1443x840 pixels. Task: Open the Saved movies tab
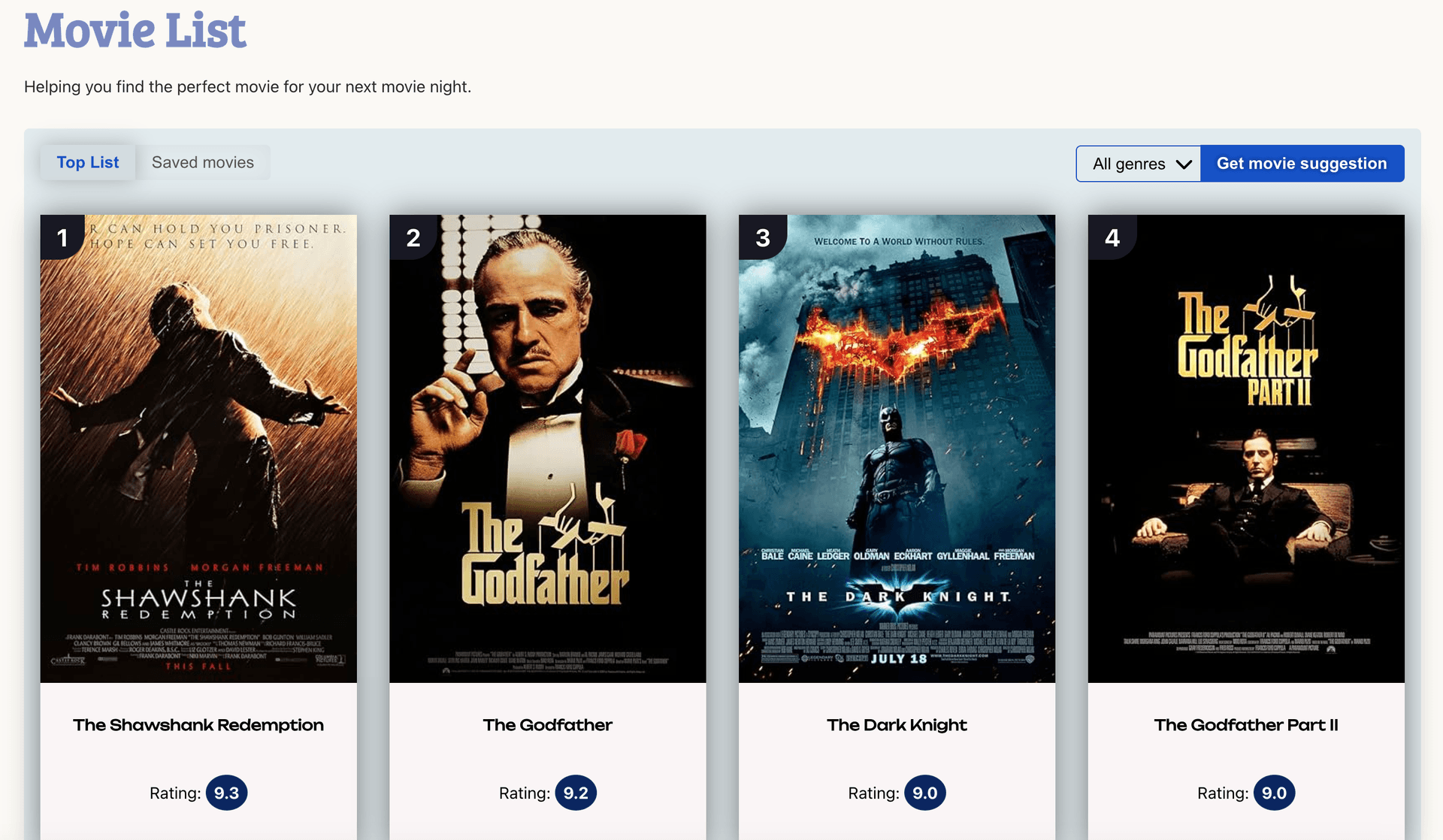pyautogui.click(x=203, y=162)
